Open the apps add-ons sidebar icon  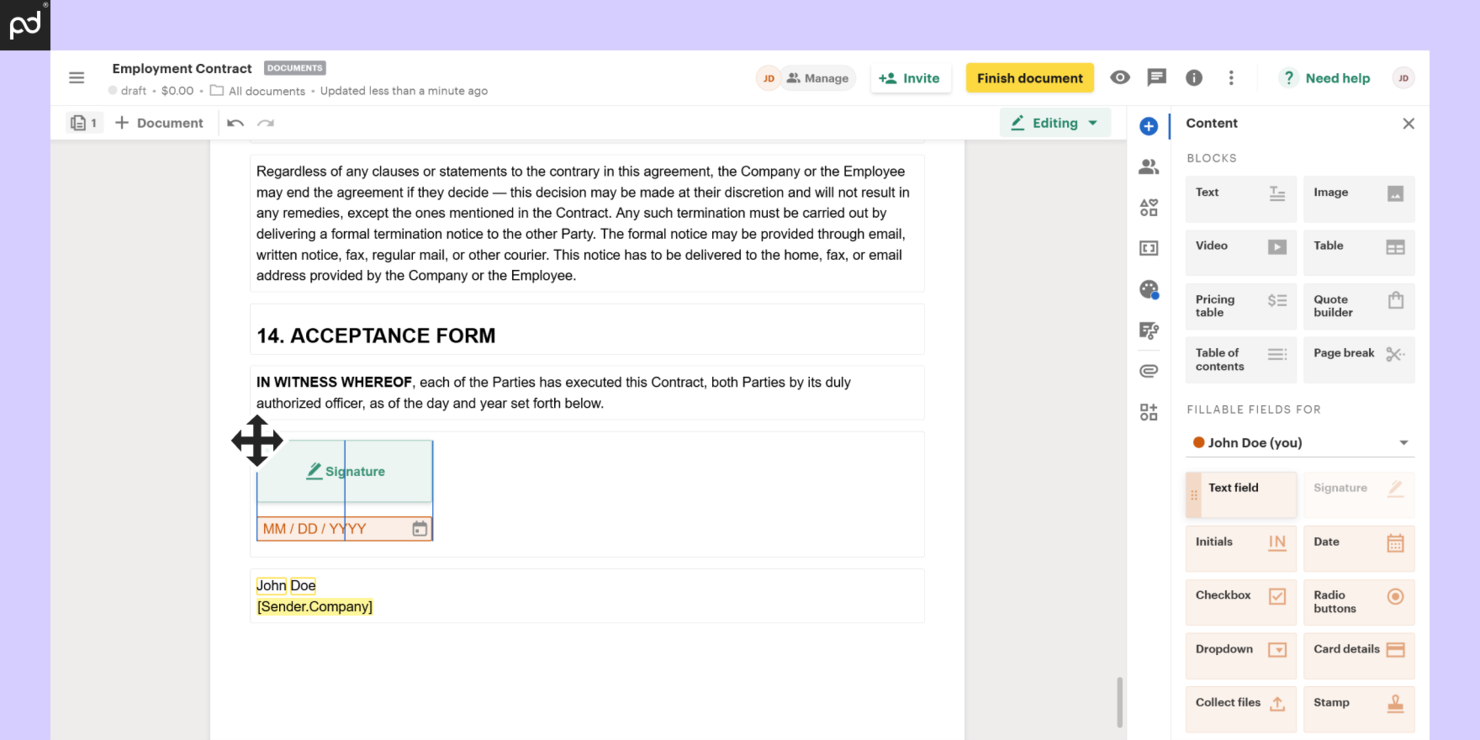click(1148, 412)
